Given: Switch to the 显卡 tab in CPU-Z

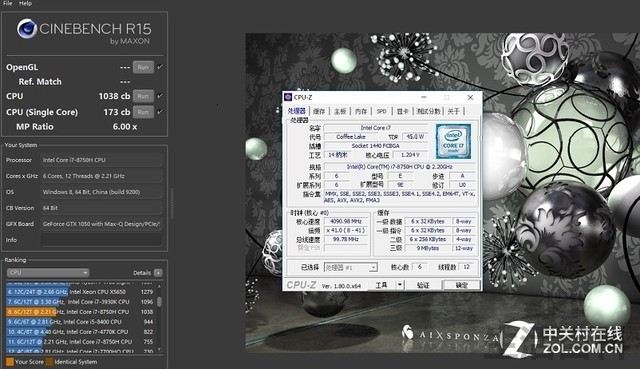Looking at the screenshot, I should pyautogui.click(x=402, y=111).
